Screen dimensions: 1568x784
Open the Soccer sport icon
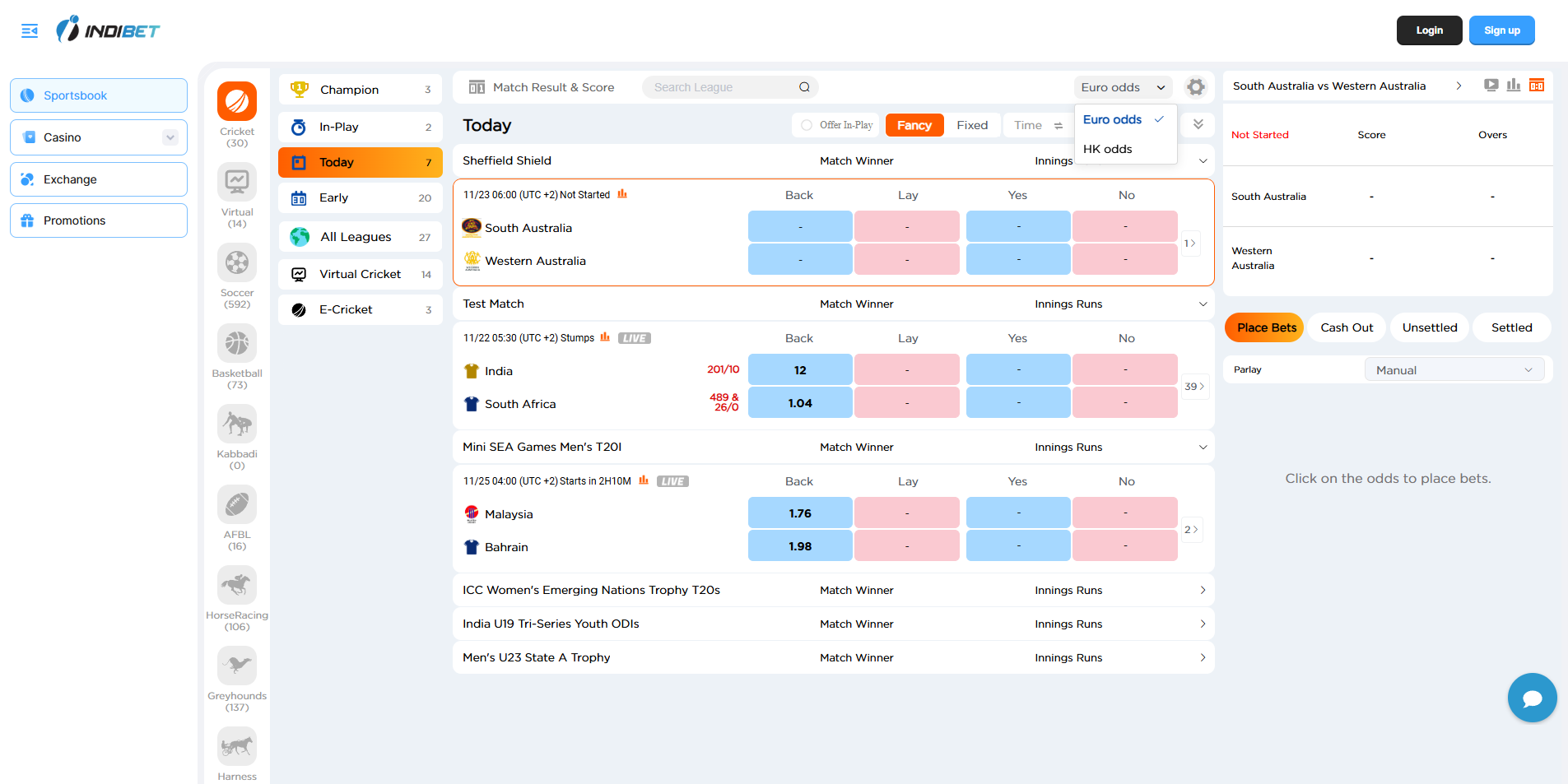coord(237,263)
